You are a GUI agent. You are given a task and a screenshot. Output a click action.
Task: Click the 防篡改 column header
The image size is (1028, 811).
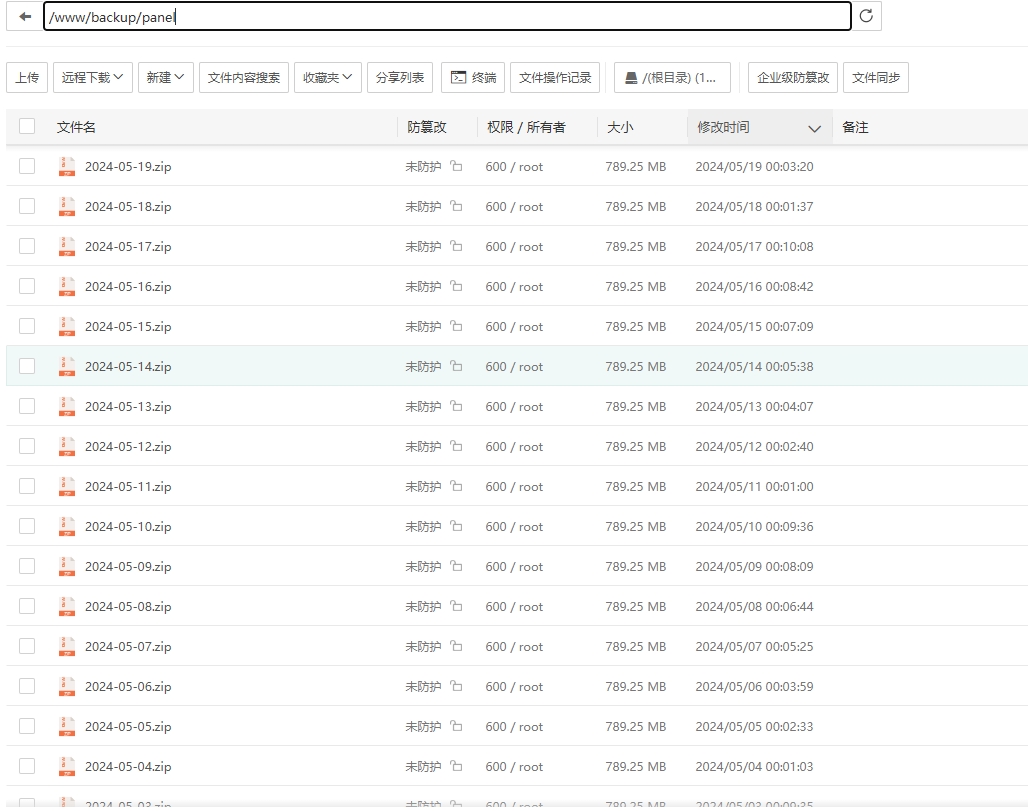(427, 127)
